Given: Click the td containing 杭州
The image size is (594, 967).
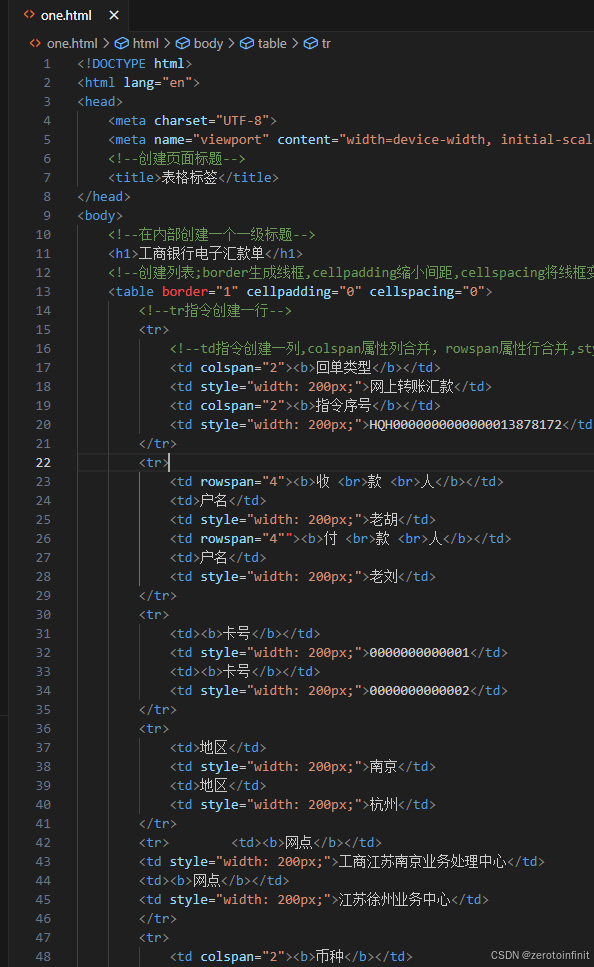Looking at the screenshot, I should tap(303, 805).
